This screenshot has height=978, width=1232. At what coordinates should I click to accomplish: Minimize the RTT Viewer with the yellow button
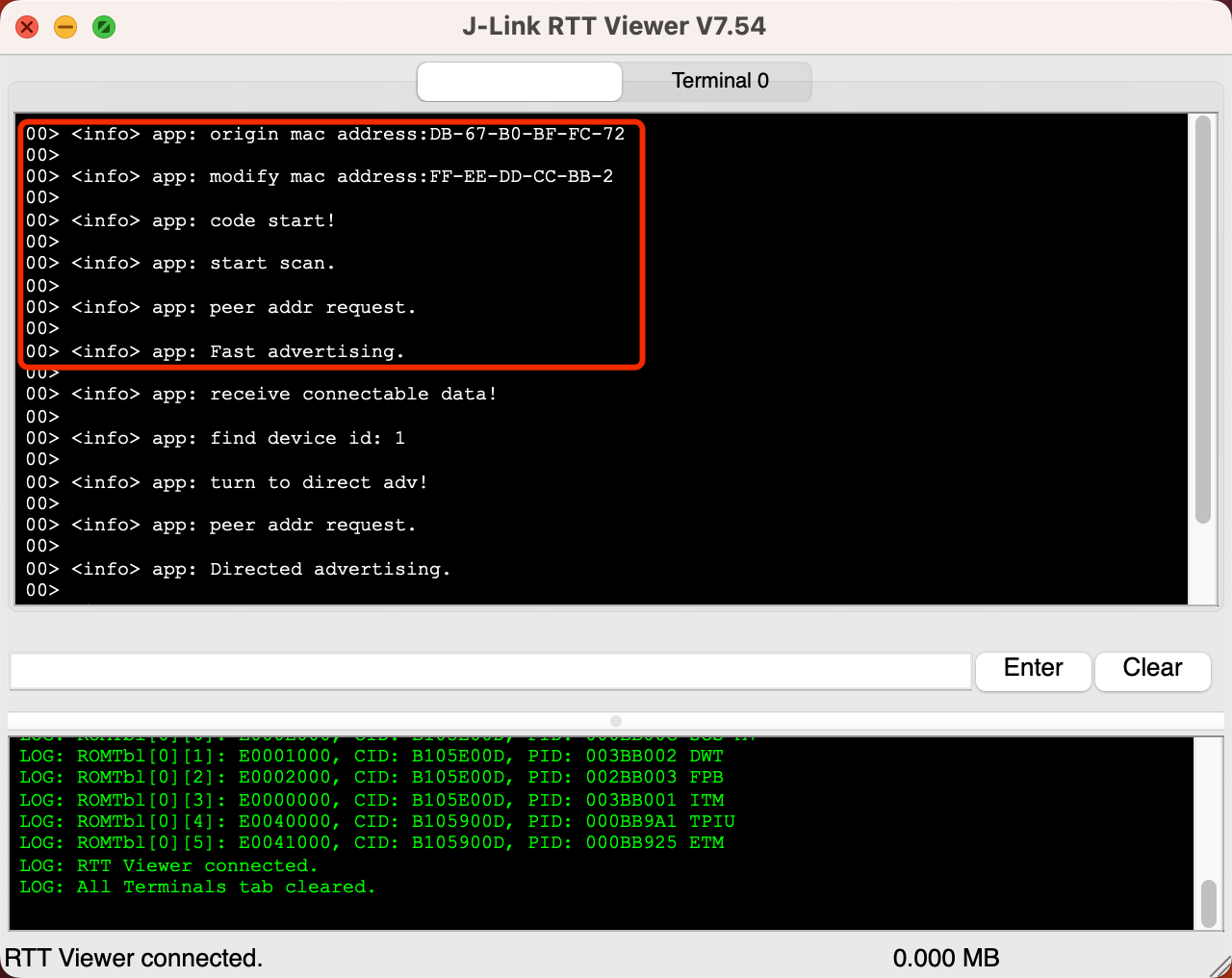tap(65, 27)
